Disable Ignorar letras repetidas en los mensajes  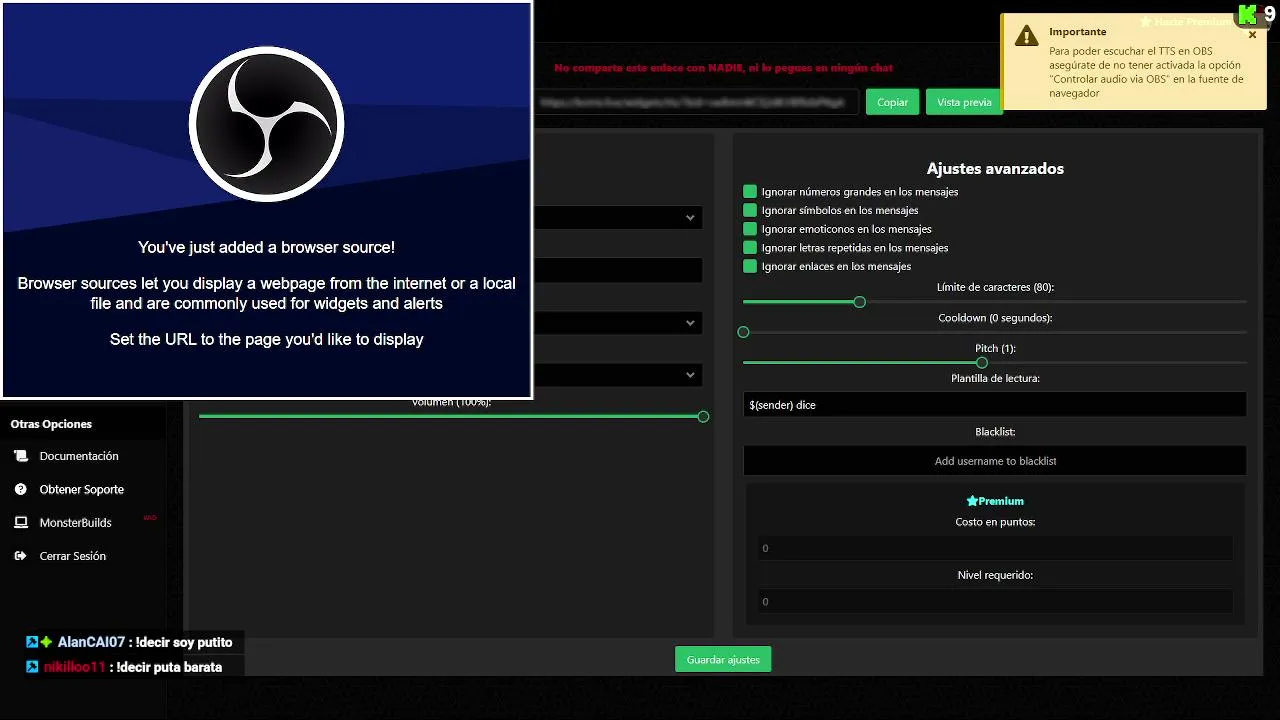(x=750, y=247)
